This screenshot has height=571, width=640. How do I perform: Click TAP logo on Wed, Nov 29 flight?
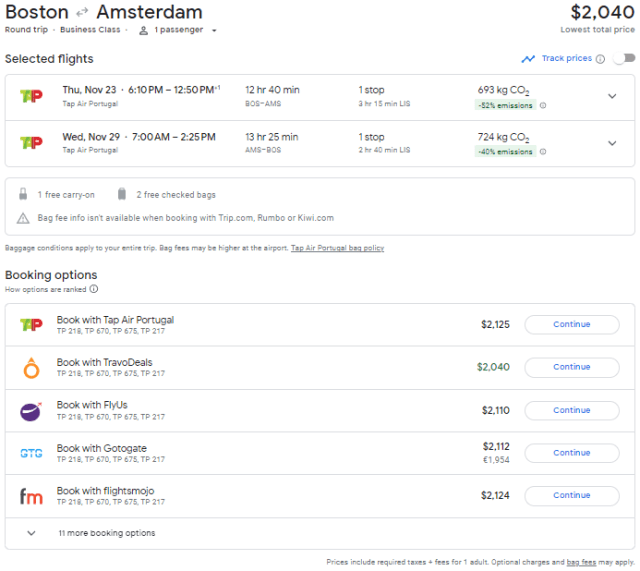[x=31, y=143]
